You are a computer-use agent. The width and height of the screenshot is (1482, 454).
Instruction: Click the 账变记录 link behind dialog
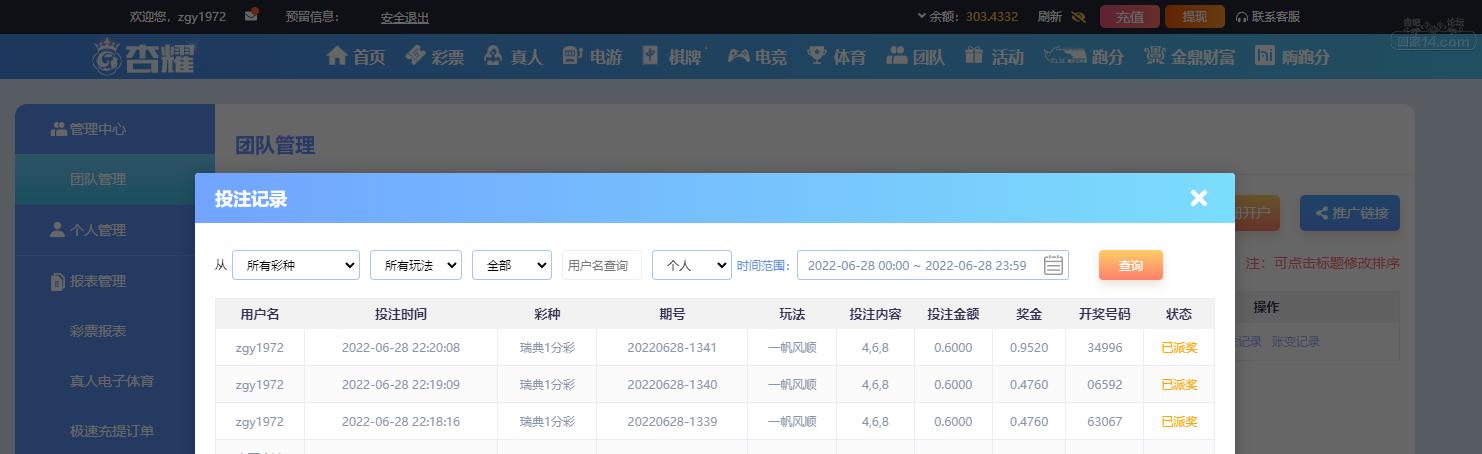[1295, 341]
